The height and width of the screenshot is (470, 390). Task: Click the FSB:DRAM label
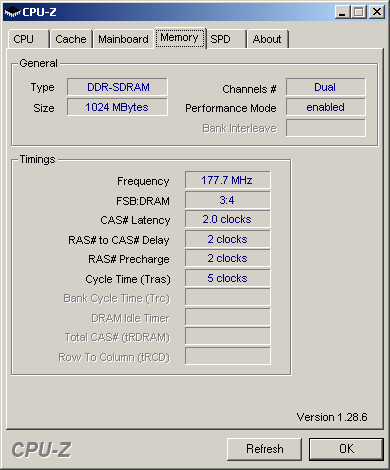(143, 201)
